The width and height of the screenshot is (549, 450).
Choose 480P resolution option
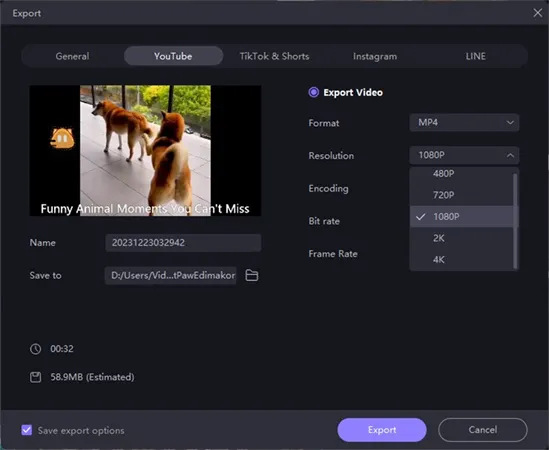click(462, 174)
